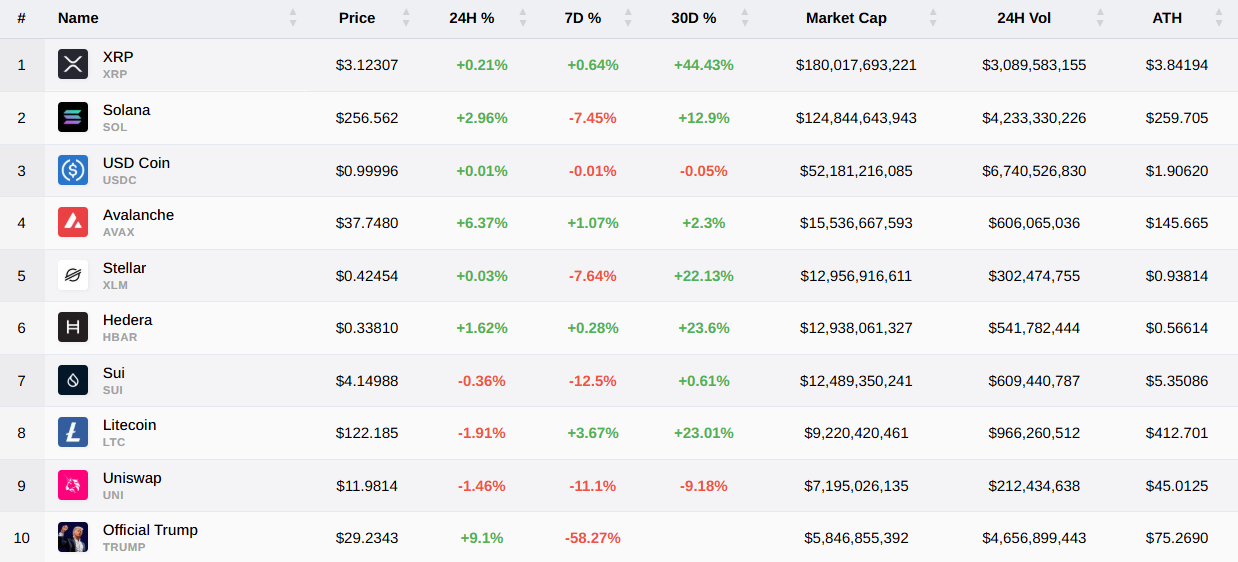1238x562 pixels.
Task: Open the Sui name link
Action: (x=114, y=373)
